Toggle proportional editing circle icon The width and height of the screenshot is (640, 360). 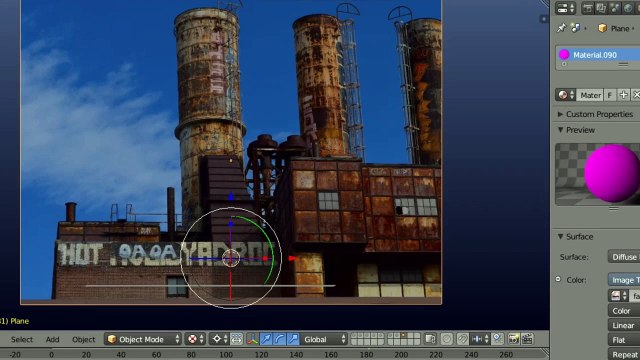coord(447,339)
